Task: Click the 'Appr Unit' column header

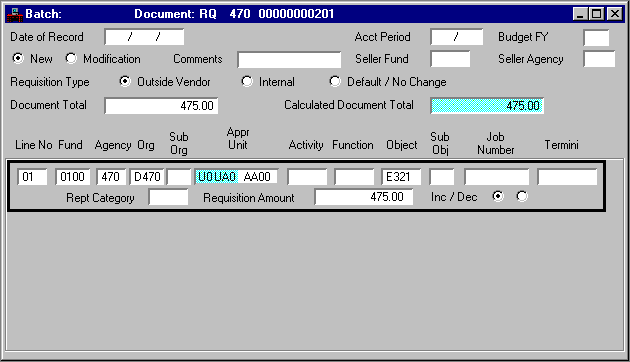Action: point(238,138)
